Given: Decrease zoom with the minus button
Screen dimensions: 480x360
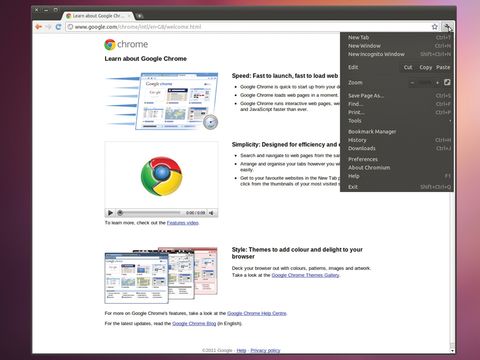Looking at the screenshot, I should pyautogui.click(x=412, y=82).
